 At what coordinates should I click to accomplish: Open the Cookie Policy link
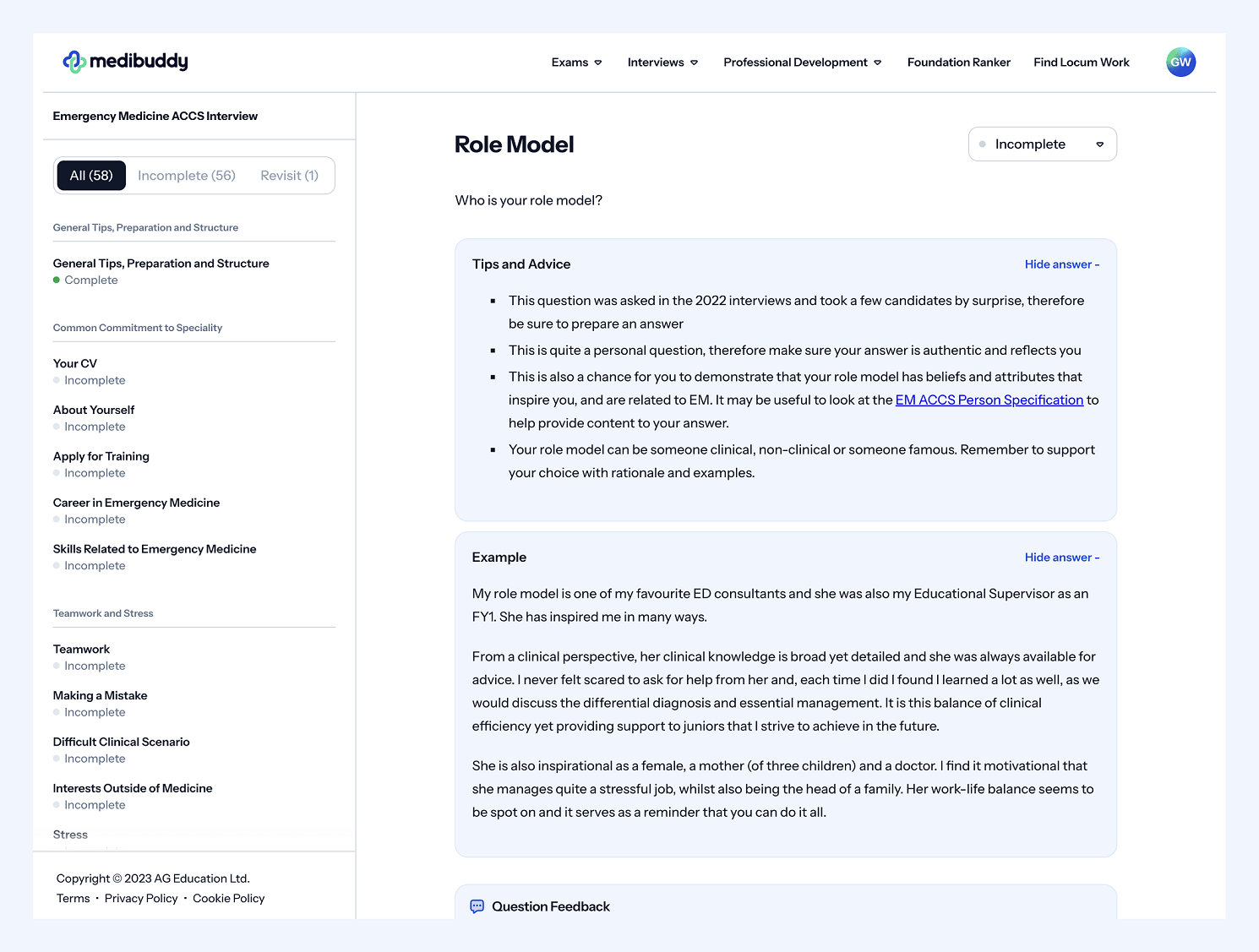coord(229,899)
